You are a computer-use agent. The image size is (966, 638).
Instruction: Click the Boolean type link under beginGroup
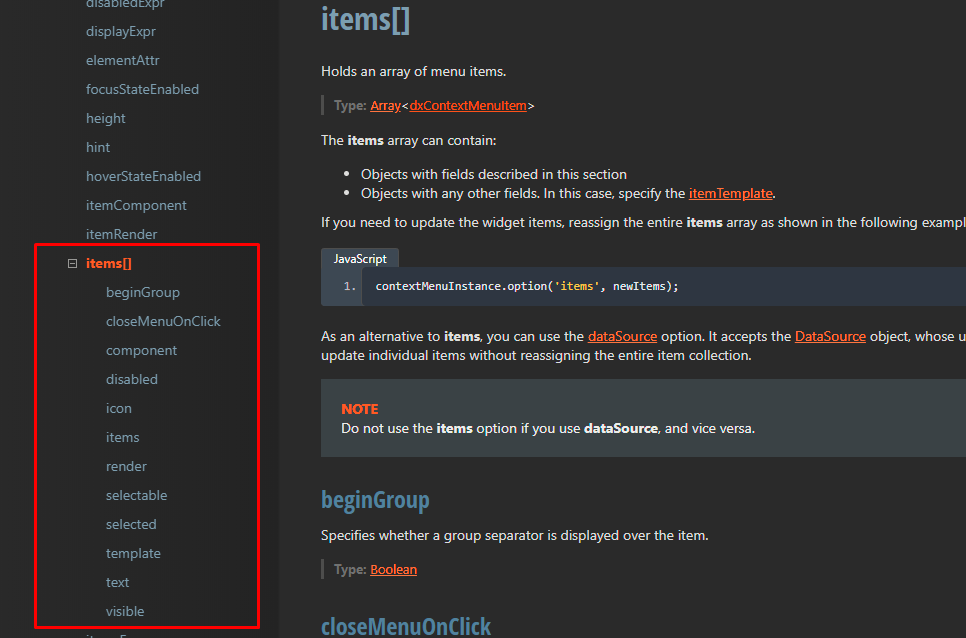(x=393, y=569)
